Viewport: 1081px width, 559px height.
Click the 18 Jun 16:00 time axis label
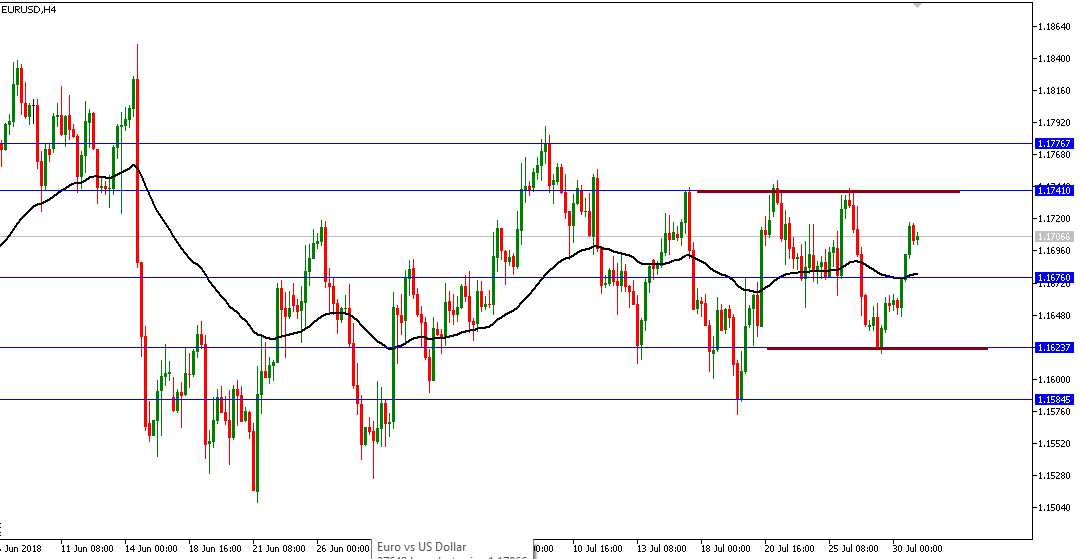(x=216, y=549)
